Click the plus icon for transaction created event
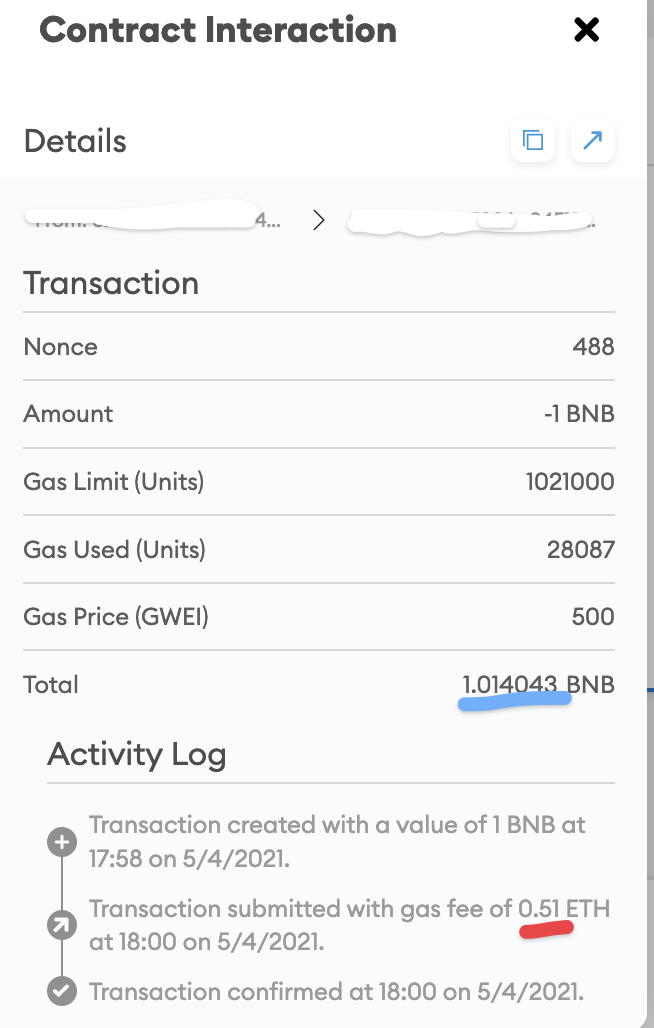 pyautogui.click(x=61, y=842)
